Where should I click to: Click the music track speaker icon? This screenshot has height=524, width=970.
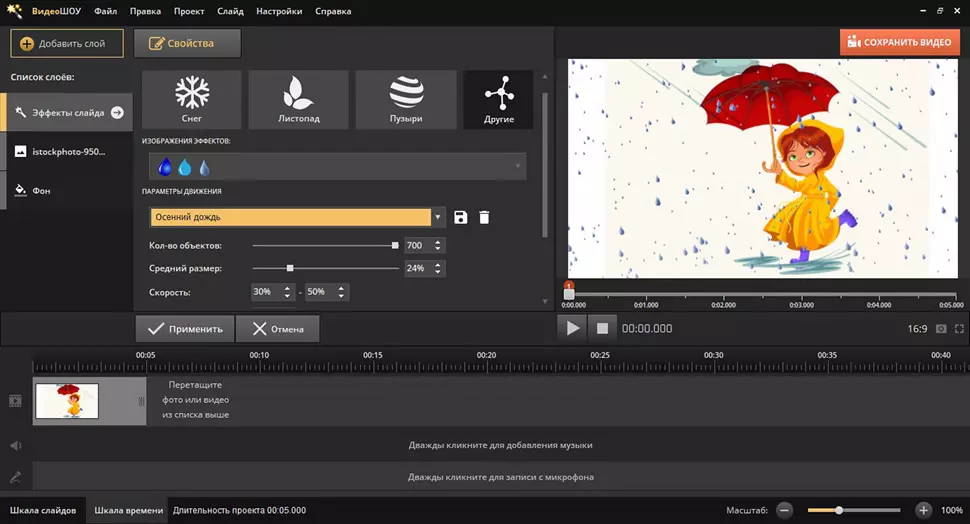[x=15, y=445]
